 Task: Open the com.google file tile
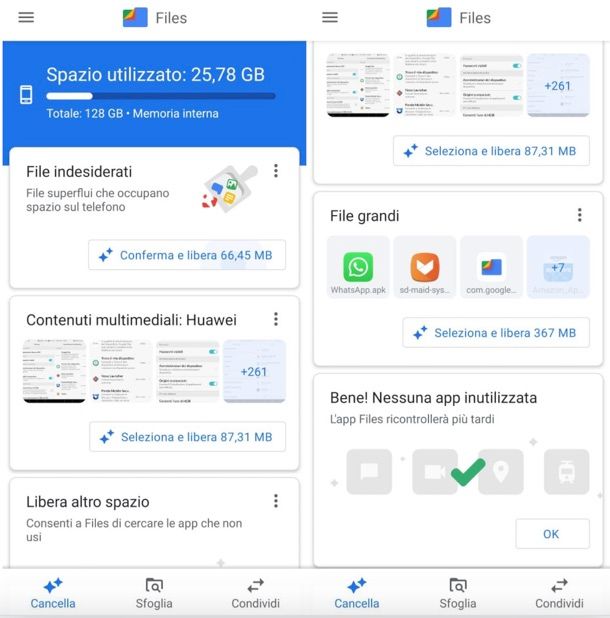[491, 267]
